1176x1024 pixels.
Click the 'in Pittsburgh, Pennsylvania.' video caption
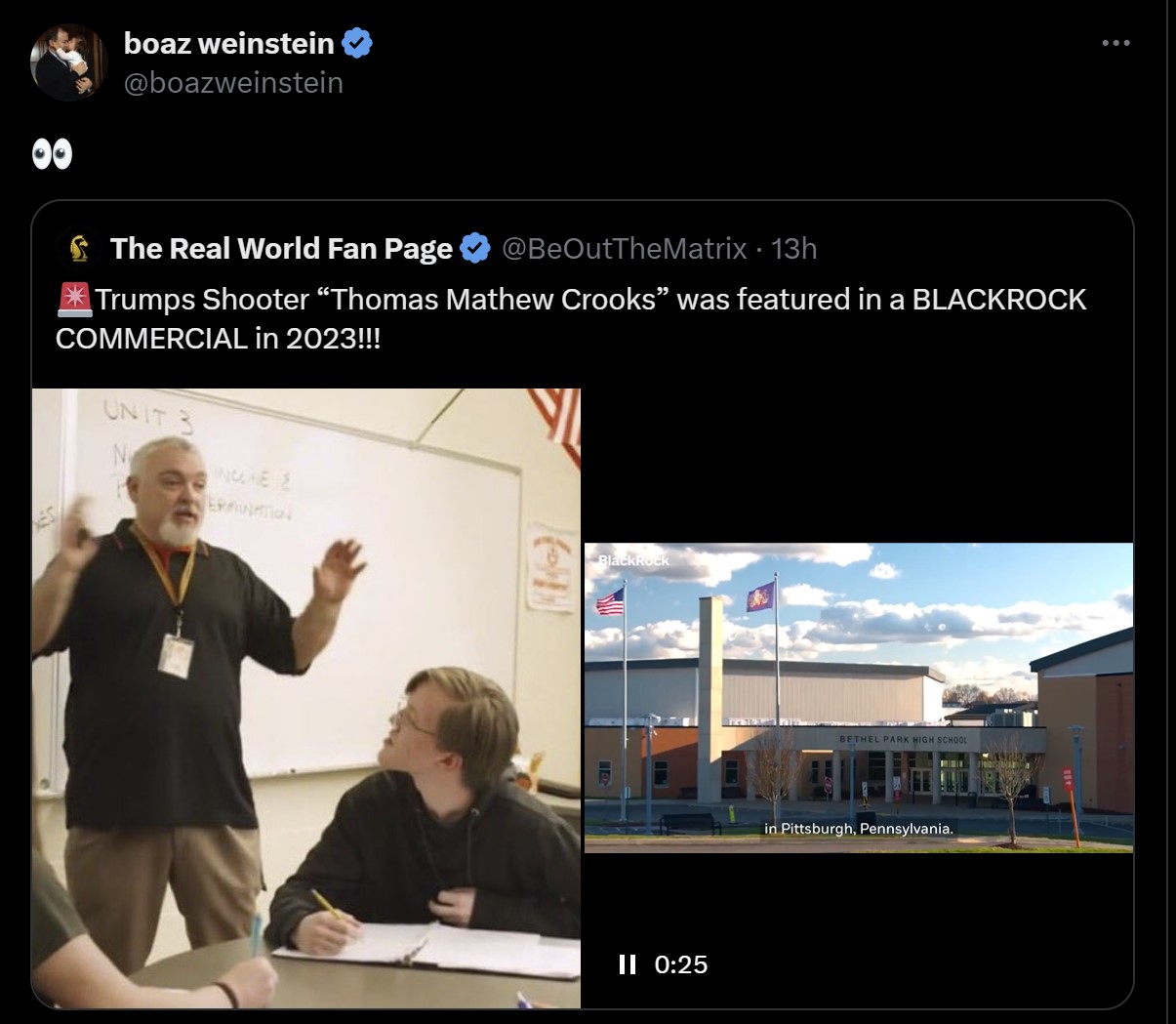[x=859, y=829]
